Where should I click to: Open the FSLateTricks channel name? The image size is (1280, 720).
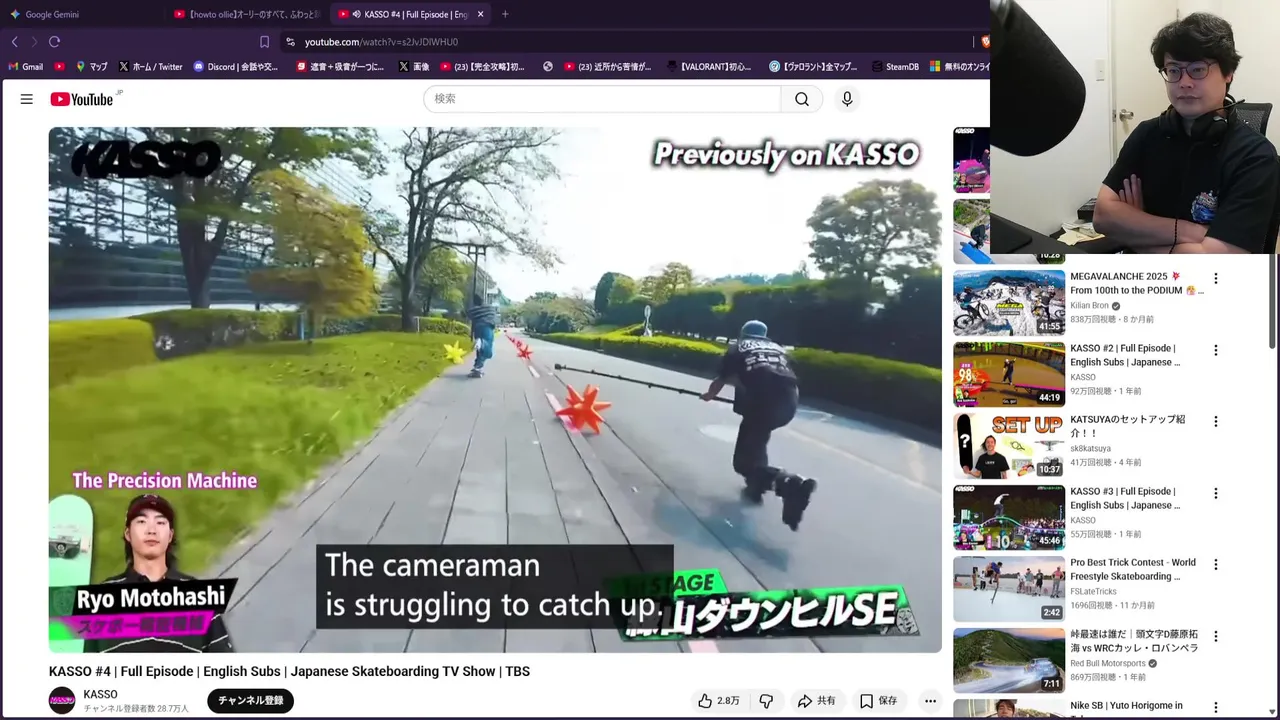(1092, 591)
